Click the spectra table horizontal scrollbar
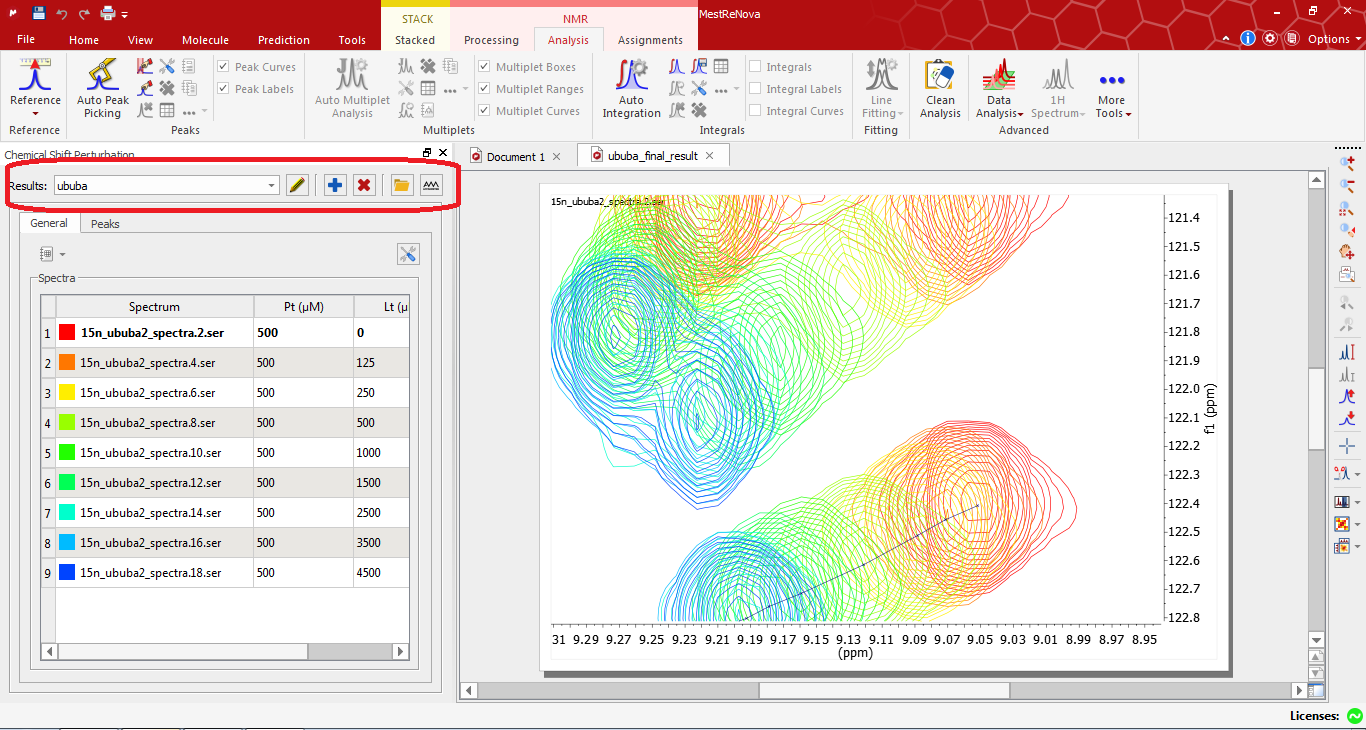This screenshot has height=730, width=1366. click(225, 651)
